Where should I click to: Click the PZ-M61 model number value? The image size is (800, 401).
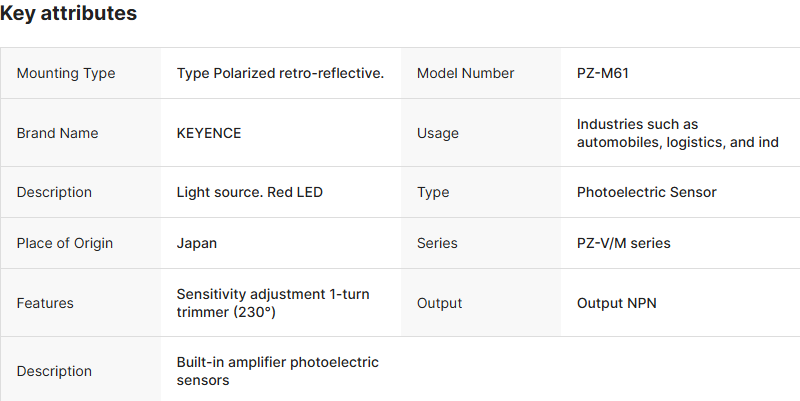pyautogui.click(x=603, y=73)
